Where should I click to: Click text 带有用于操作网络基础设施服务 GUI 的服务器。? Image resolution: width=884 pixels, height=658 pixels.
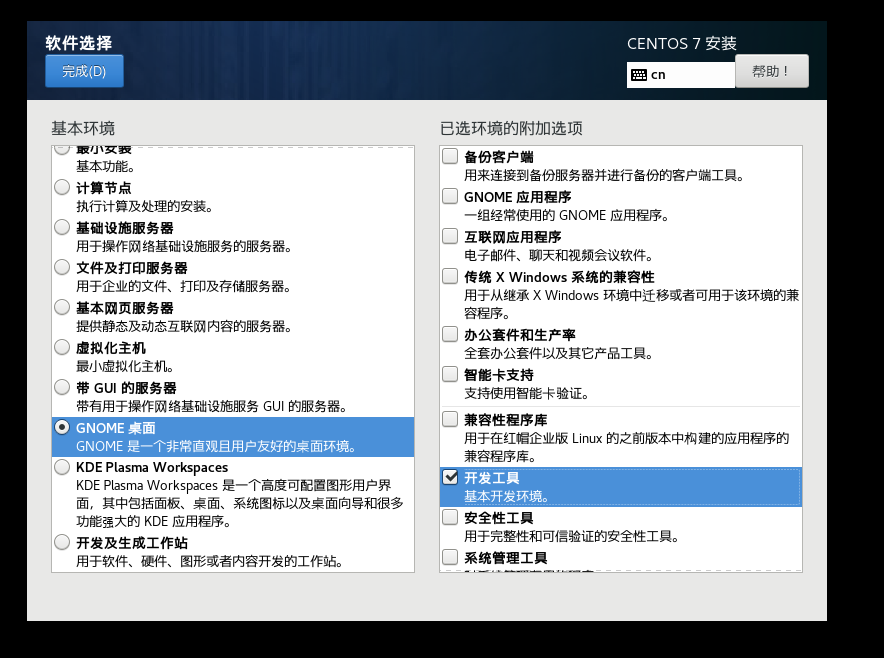tap(211, 407)
